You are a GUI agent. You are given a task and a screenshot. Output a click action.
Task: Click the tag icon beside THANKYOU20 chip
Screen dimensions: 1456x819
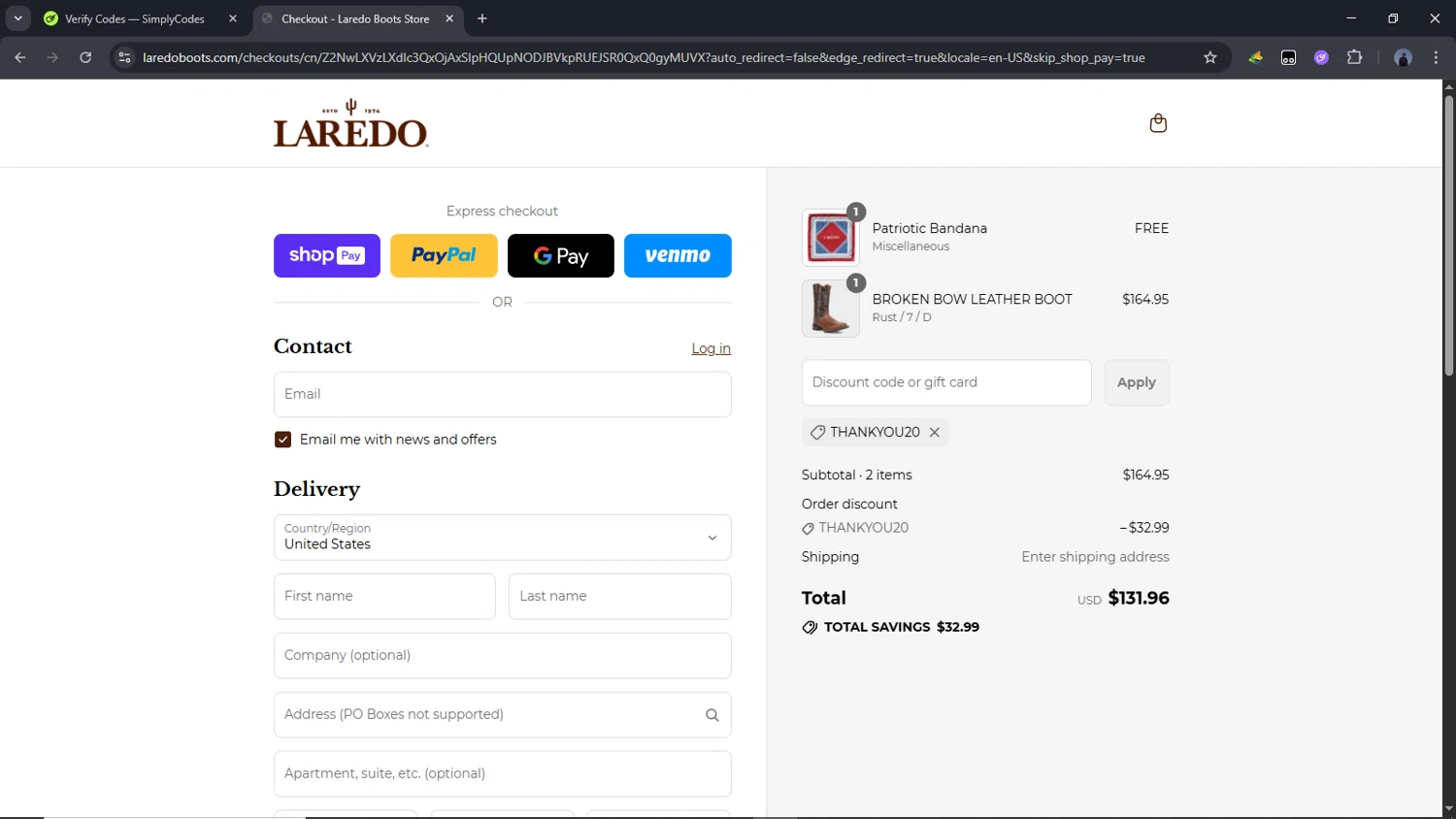coord(817,433)
